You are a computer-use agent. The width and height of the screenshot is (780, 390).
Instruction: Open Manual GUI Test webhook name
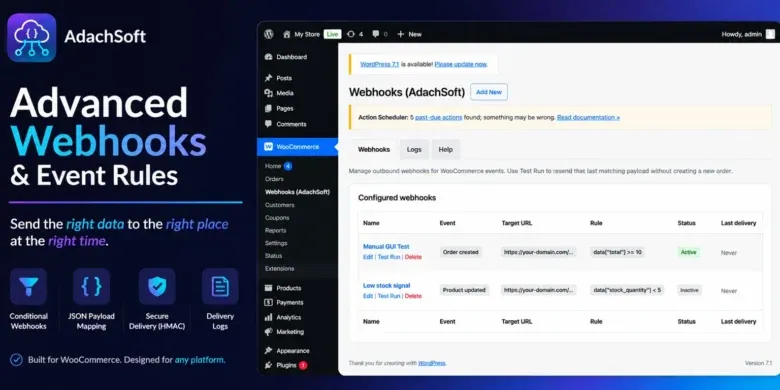point(386,247)
